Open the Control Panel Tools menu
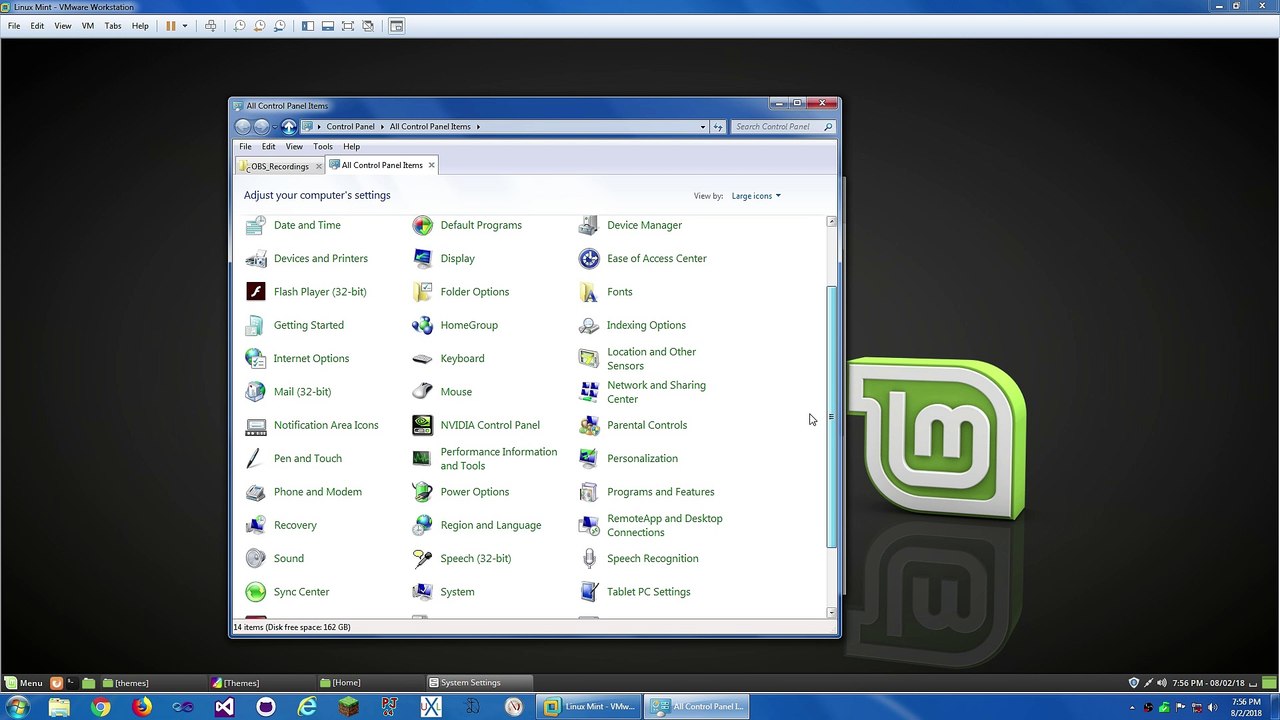 pos(323,147)
